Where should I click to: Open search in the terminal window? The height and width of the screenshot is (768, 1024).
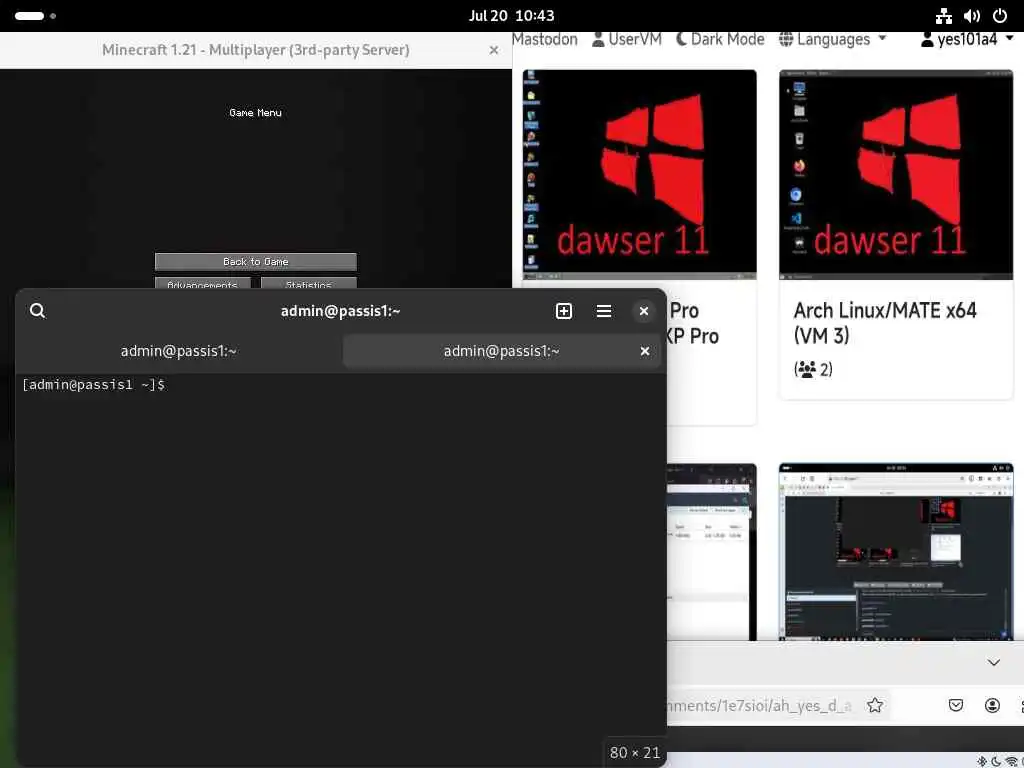pos(37,311)
